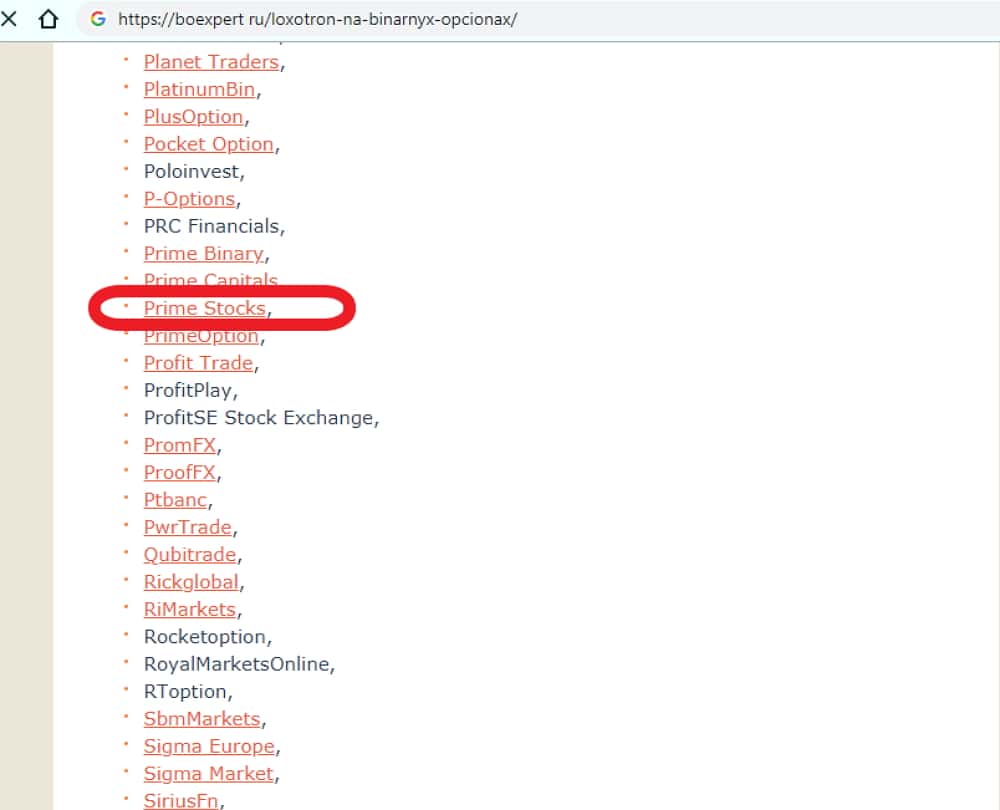Screen dimensions: 1000x810
Task: Open the PromFX link
Action: [180, 445]
